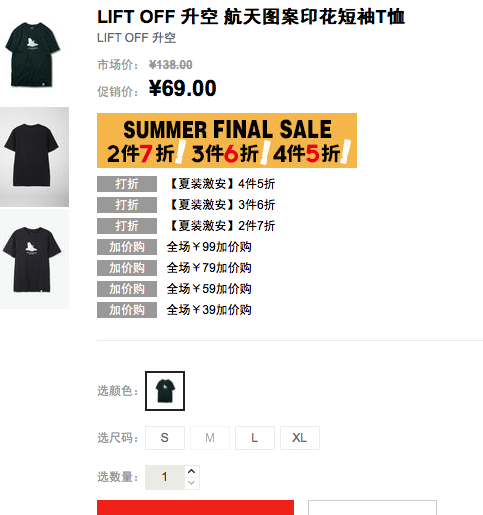The width and height of the screenshot is (483, 515).
Task: Click the red purchase button
Action: (195, 507)
